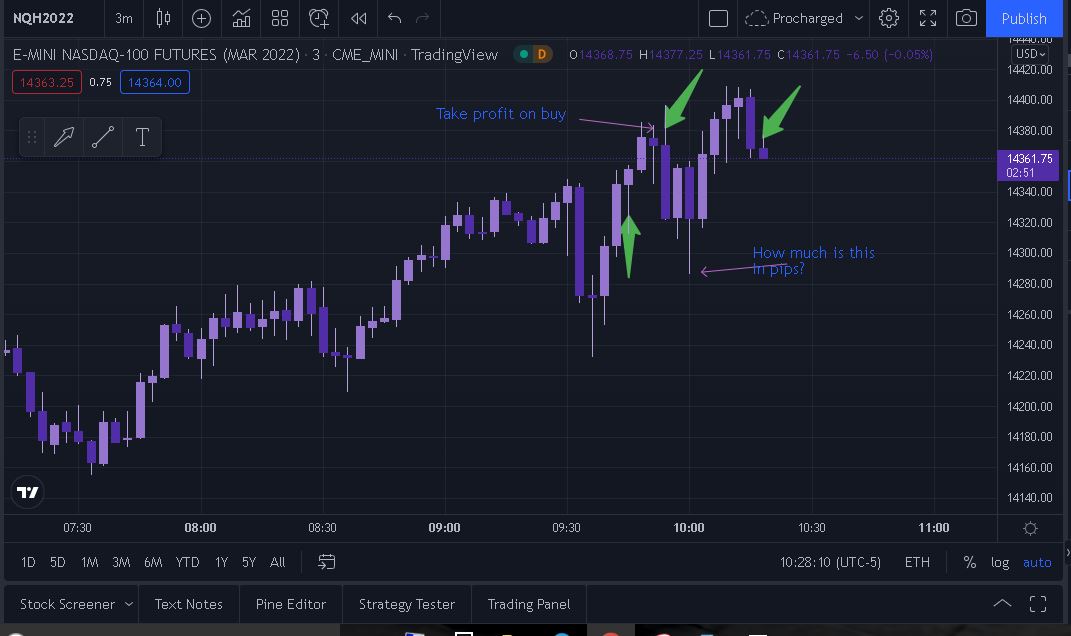Set date range to YTD
The height and width of the screenshot is (636, 1071).
tap(187, 562)
